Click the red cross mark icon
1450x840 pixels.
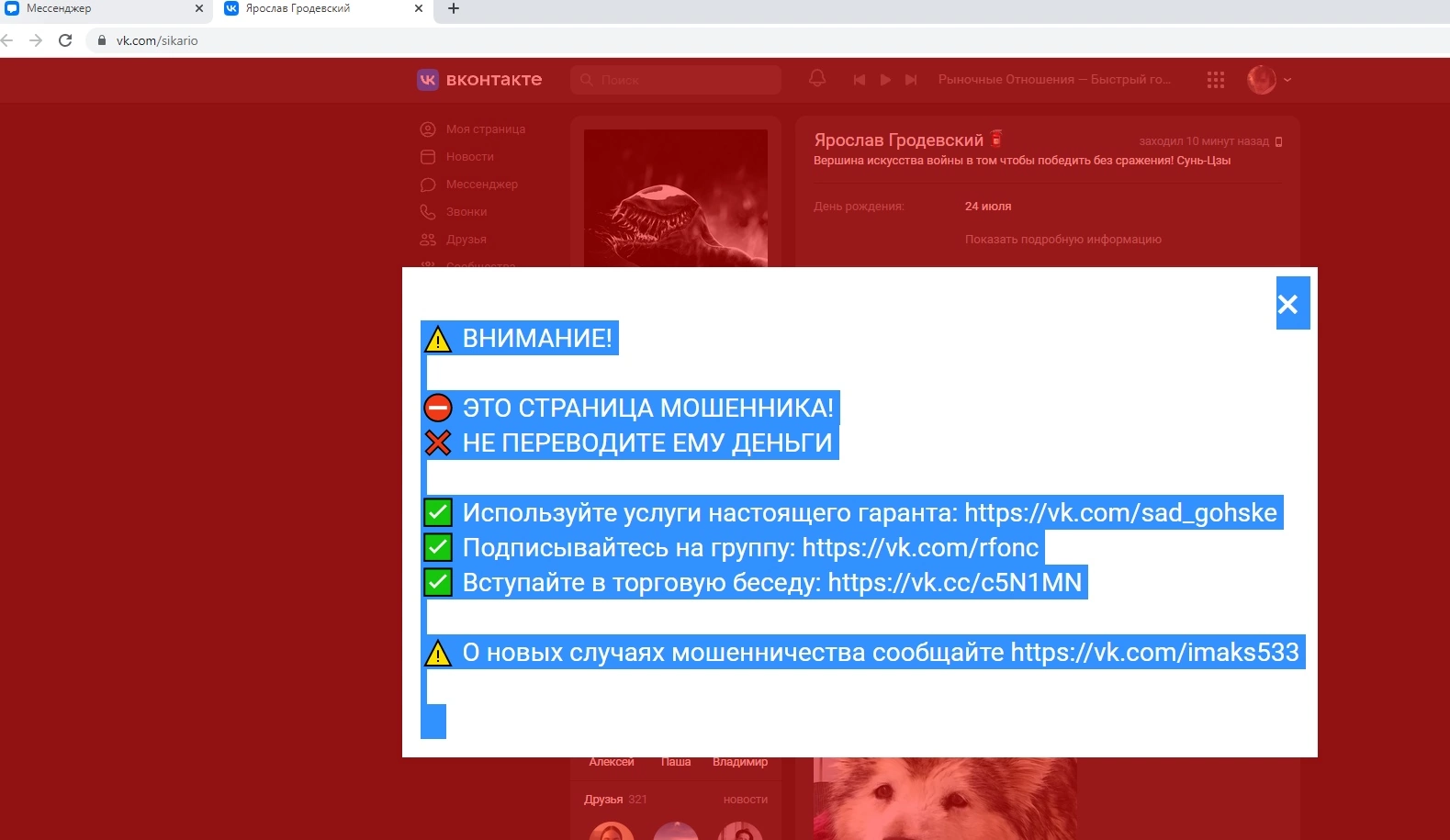tap(438, 442)
